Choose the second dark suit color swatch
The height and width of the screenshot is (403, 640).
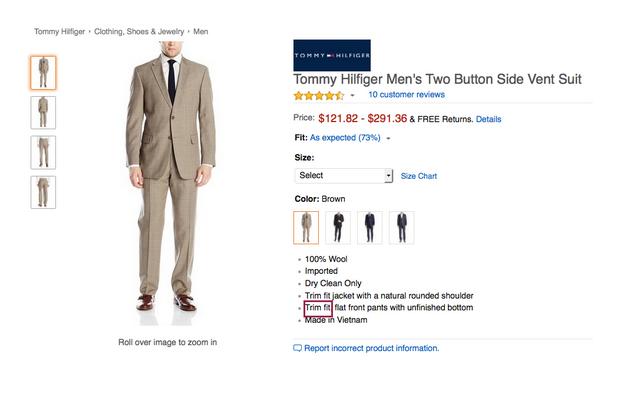(x=338, y=228)
